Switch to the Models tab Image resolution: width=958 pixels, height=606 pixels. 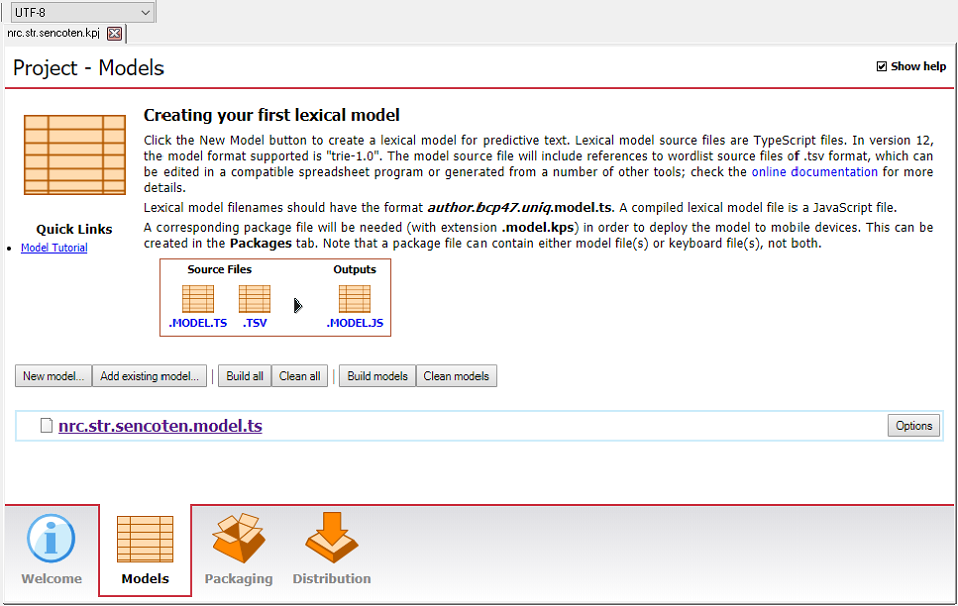tap(145, 550)
